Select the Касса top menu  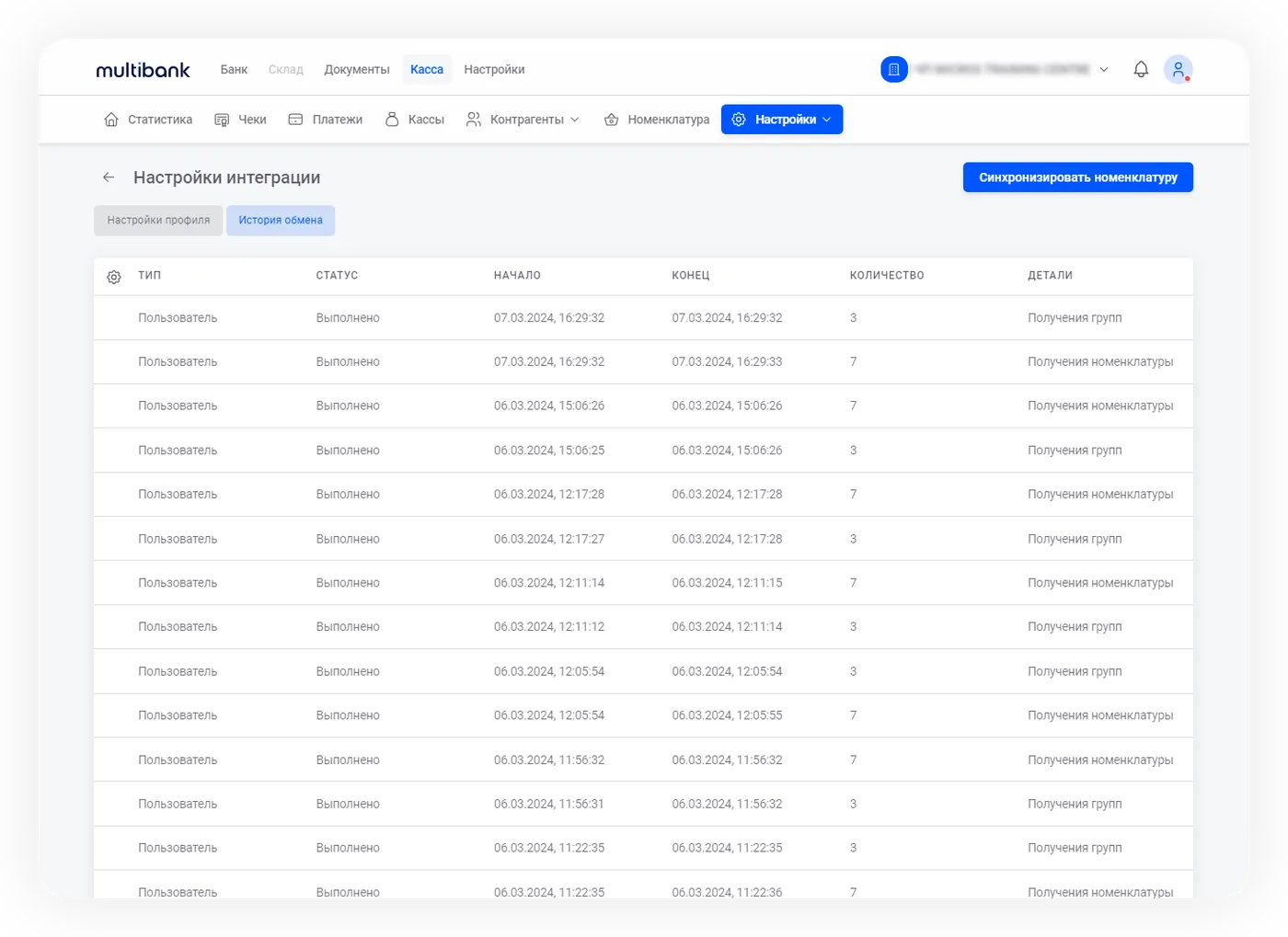tap(427, 70)
